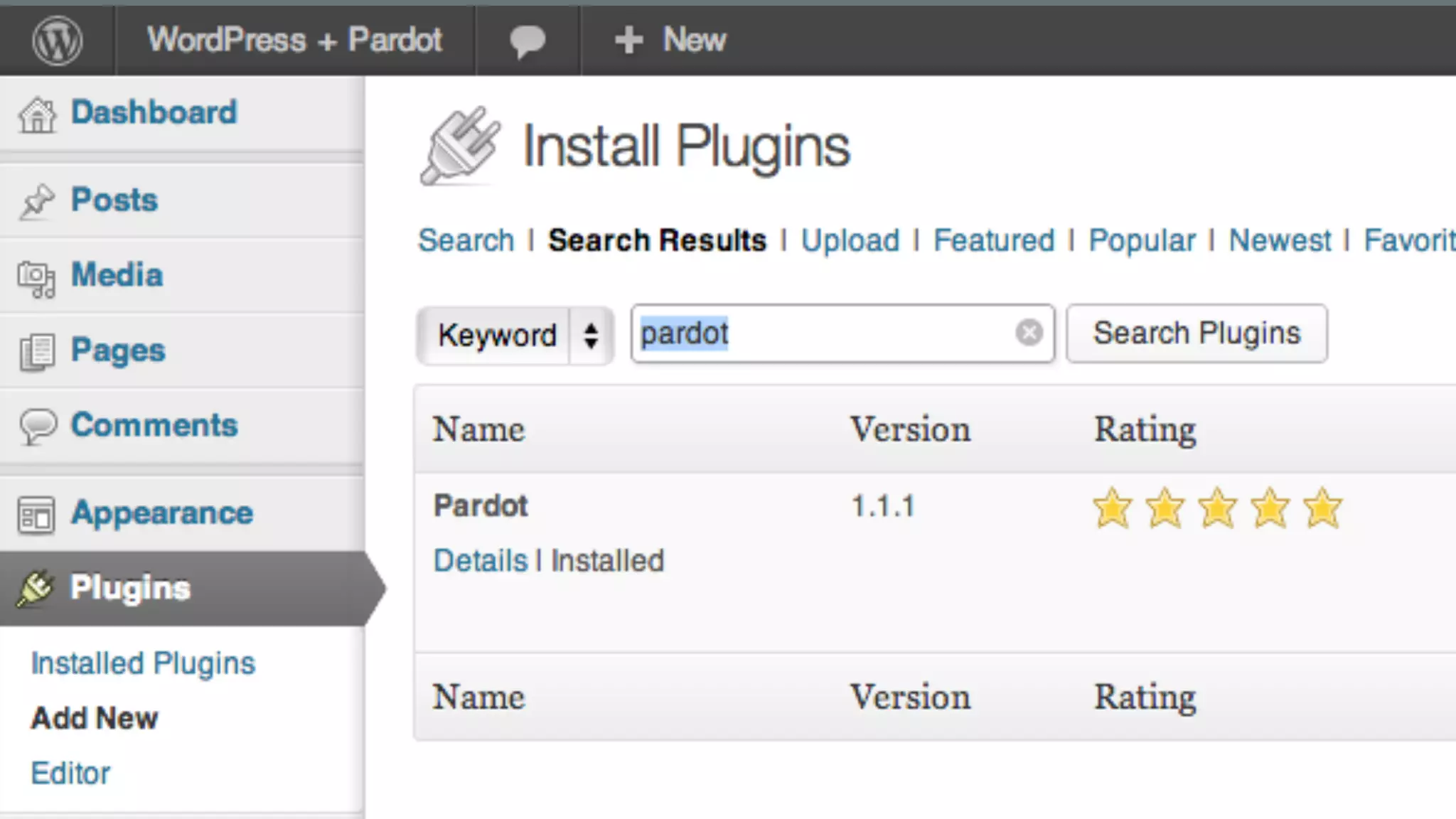Open the Keyword search type dropdown
This screenshot has width=1456, height=819.
(x=515, y=335)
